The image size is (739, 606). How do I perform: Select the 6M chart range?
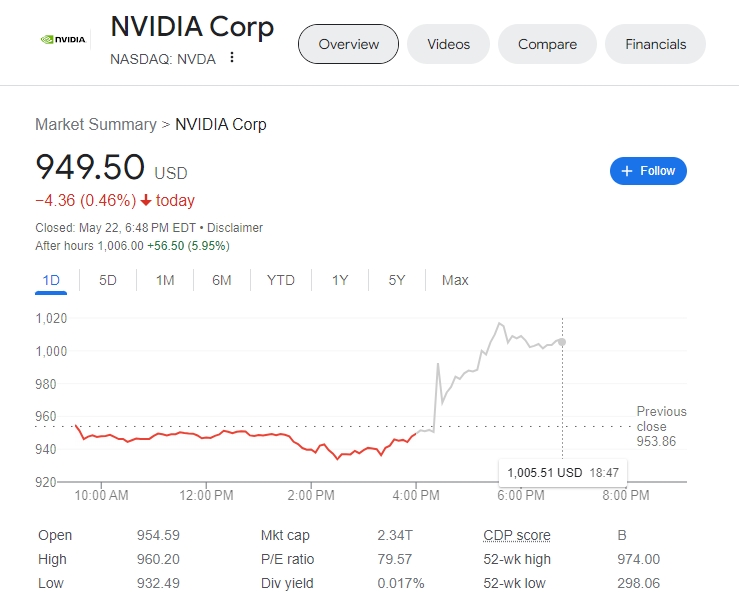click(x=222, y=280)
